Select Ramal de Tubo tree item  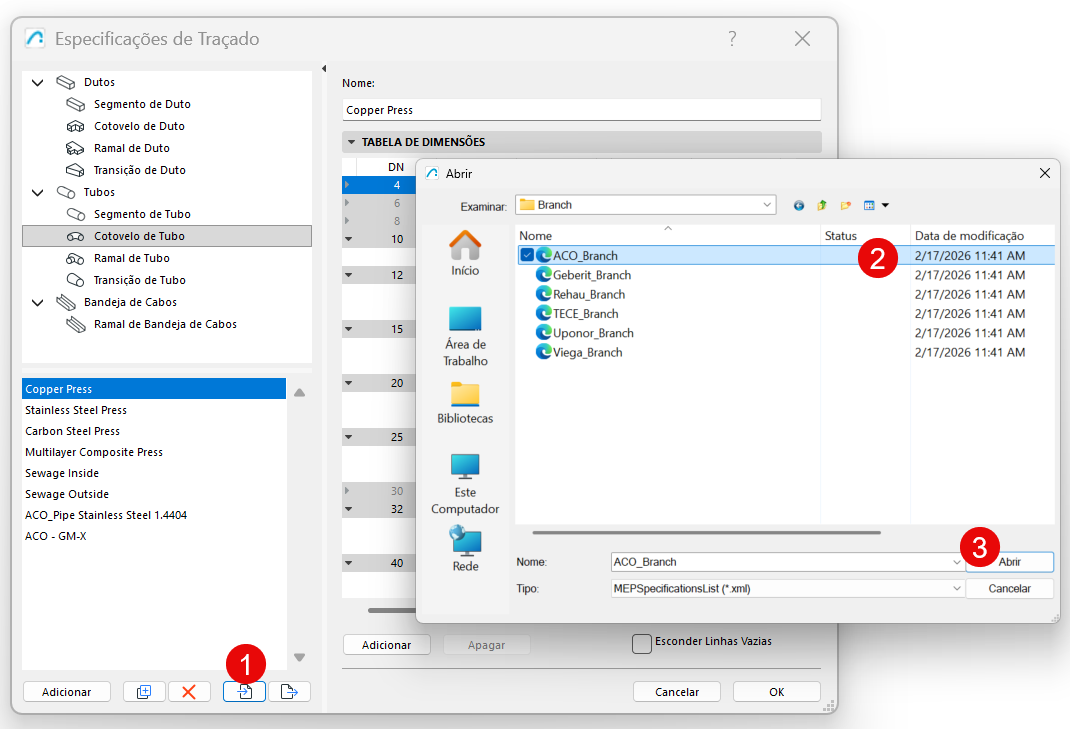[x=132, y=258]
